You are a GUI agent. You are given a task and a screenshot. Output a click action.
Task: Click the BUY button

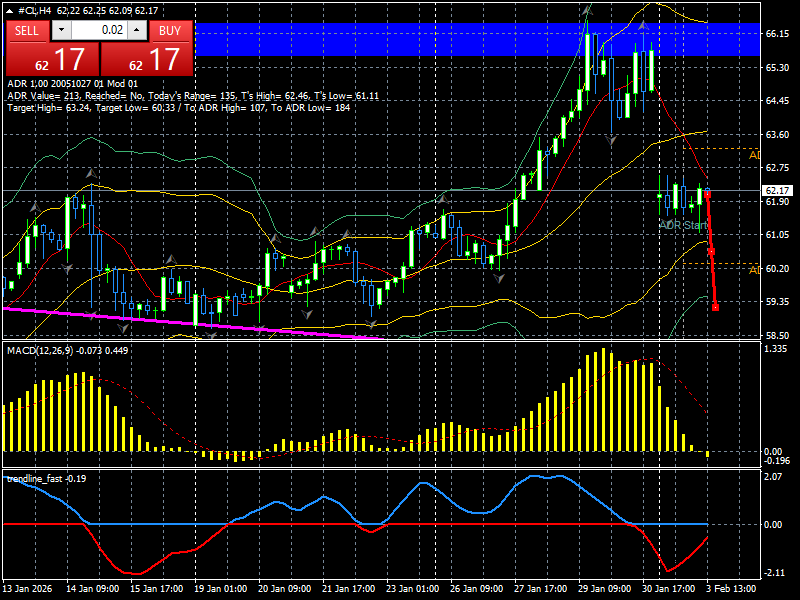(x=170, y=31)
